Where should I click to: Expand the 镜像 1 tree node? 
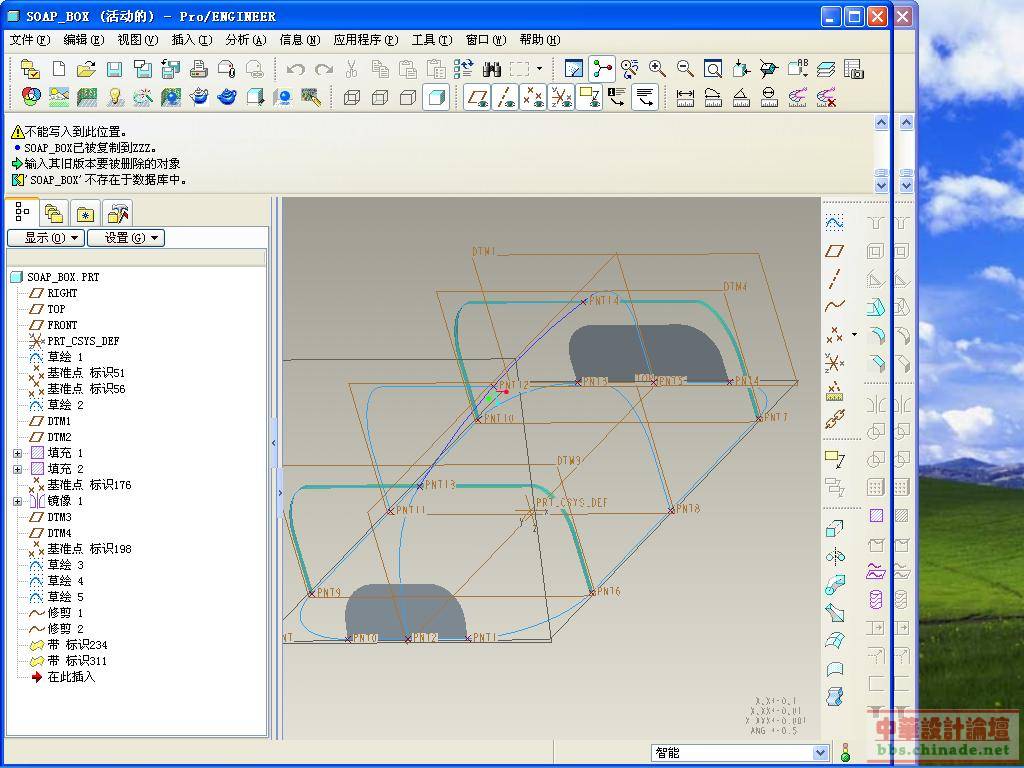pyautogui.click(x=18, y=501)
